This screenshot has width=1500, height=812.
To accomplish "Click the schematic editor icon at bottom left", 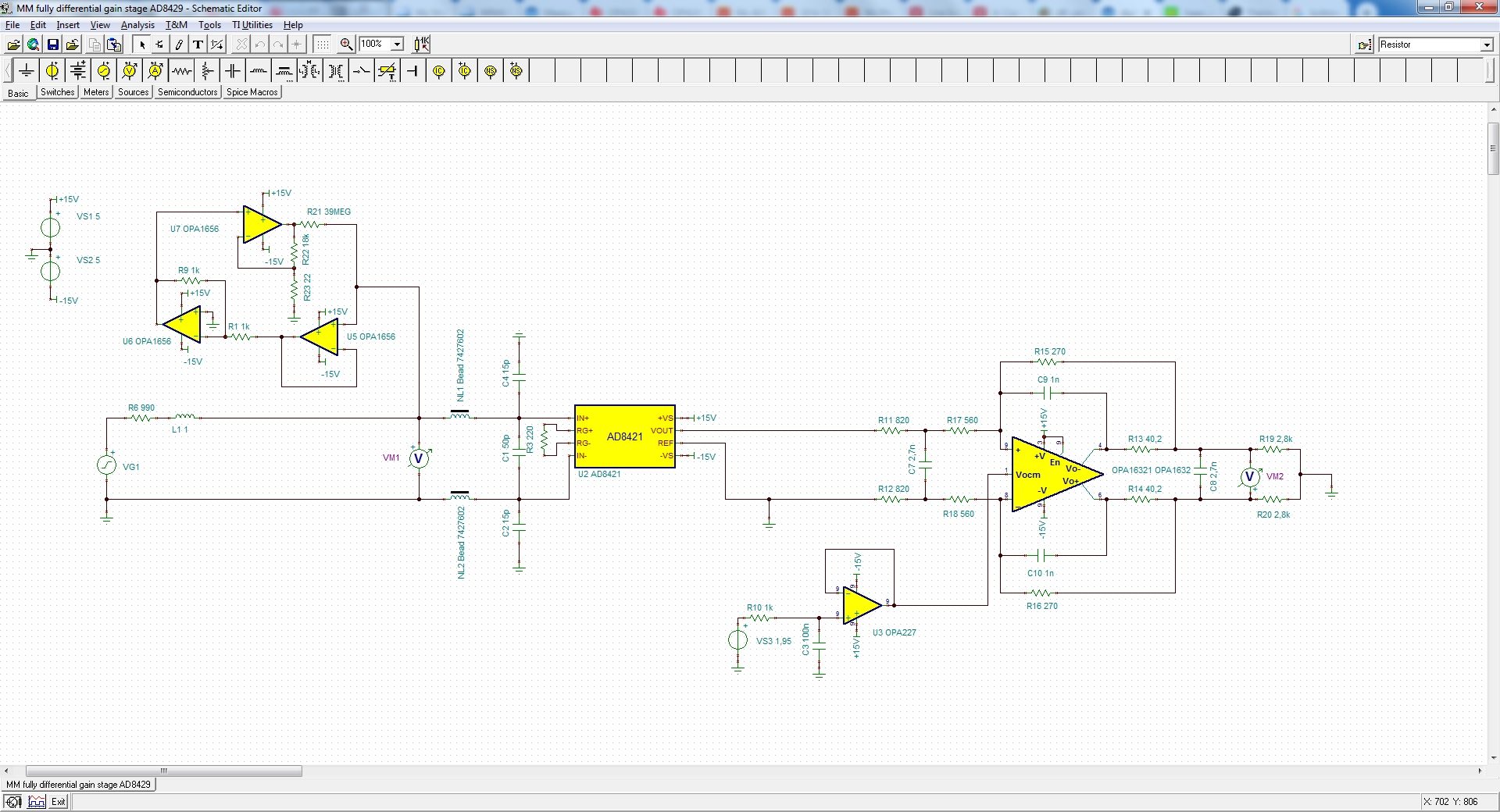I will coord(13,802).
